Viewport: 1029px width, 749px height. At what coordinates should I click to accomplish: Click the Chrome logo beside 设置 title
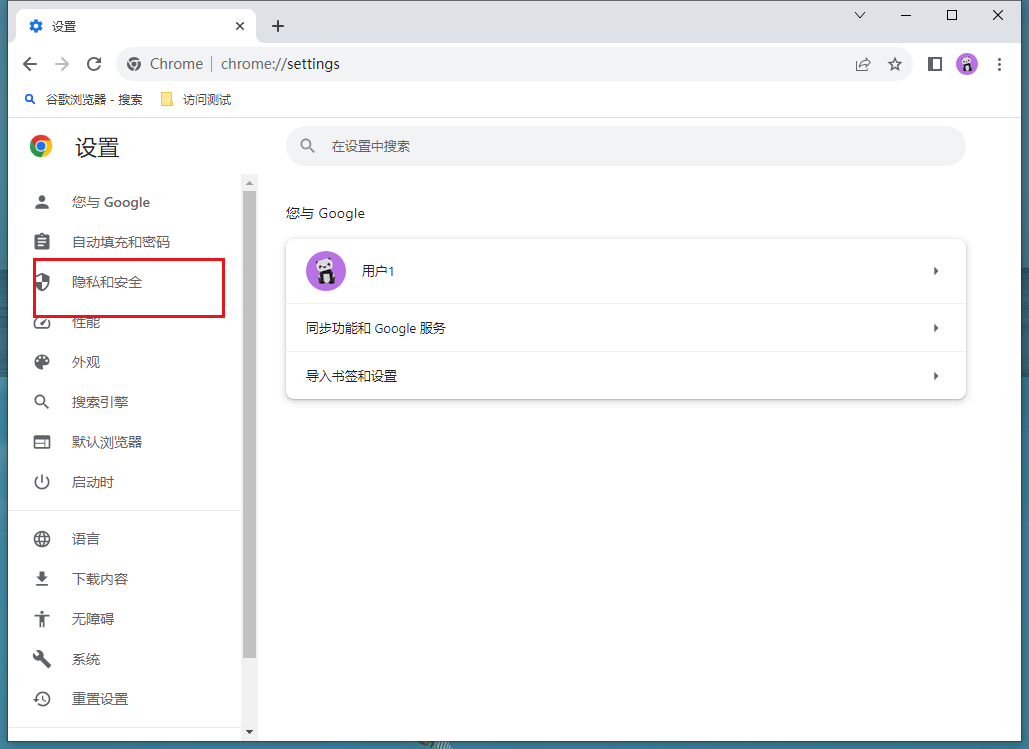tap(41, 146)
